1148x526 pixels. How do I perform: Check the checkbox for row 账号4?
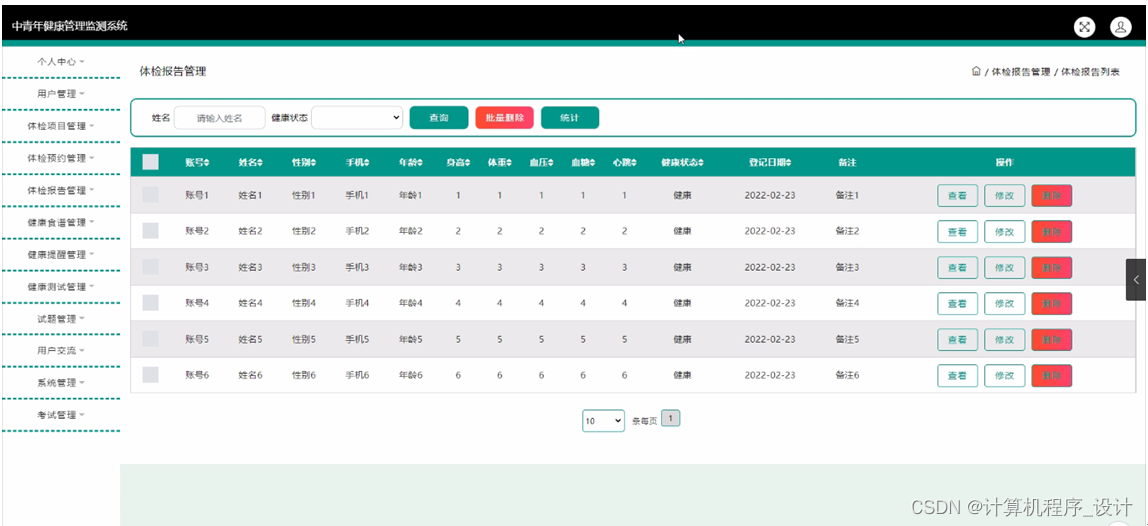150,303
